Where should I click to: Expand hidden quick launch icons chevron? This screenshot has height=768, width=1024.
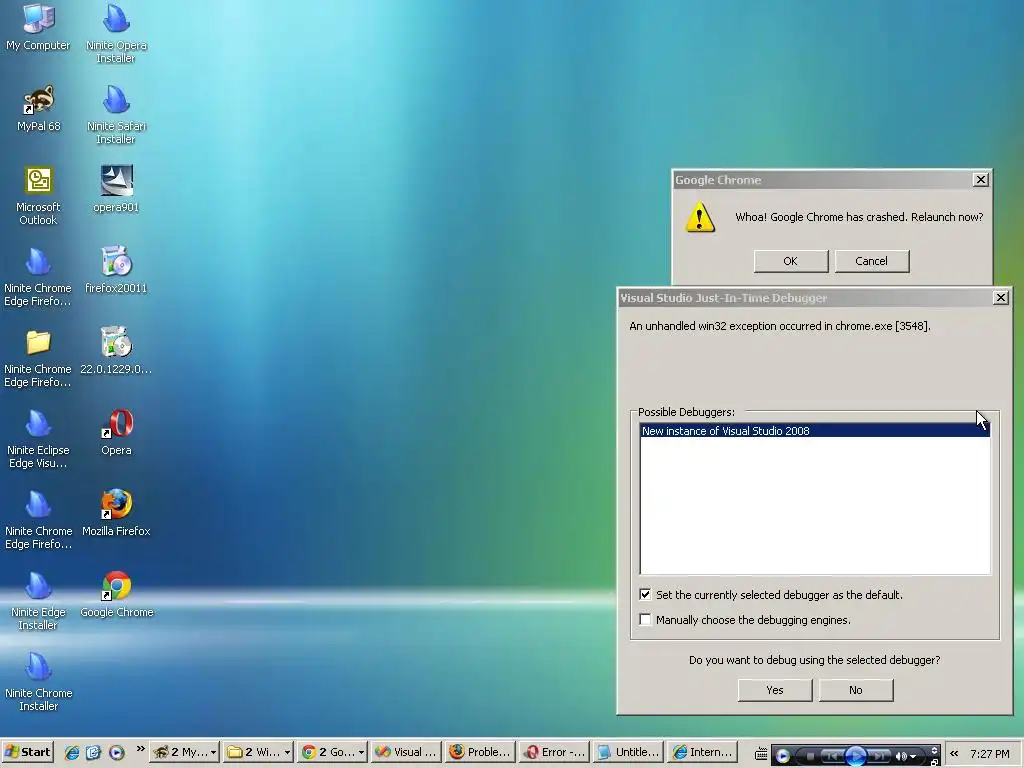point(140,748)
